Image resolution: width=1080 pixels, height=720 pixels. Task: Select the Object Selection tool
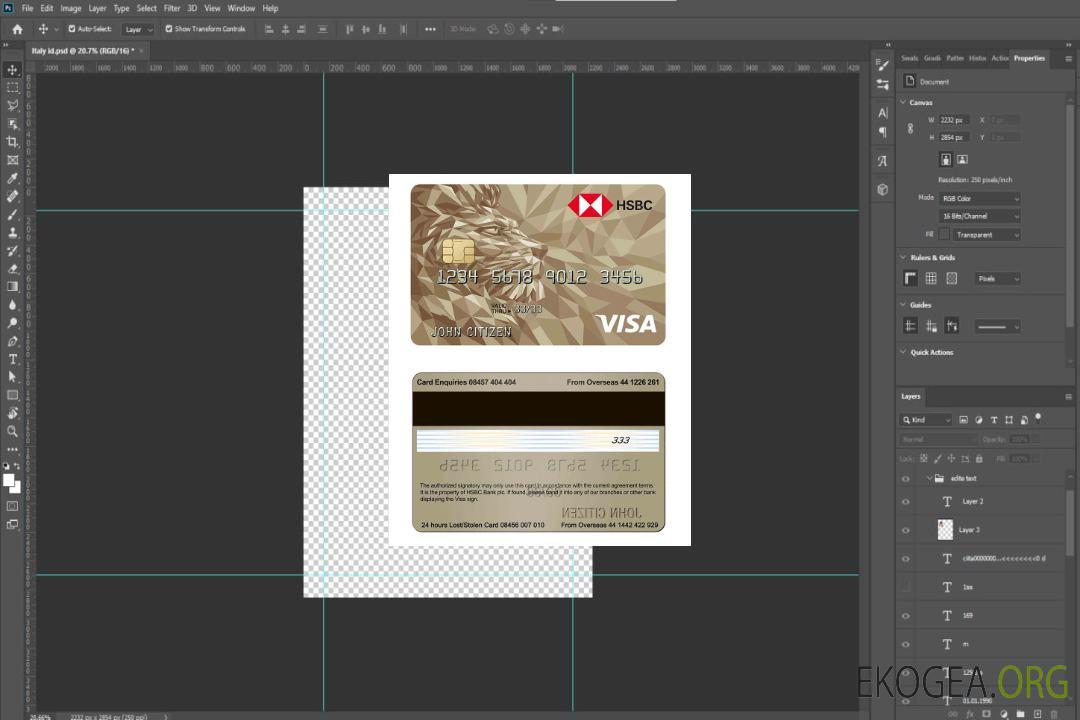point(12,124)
